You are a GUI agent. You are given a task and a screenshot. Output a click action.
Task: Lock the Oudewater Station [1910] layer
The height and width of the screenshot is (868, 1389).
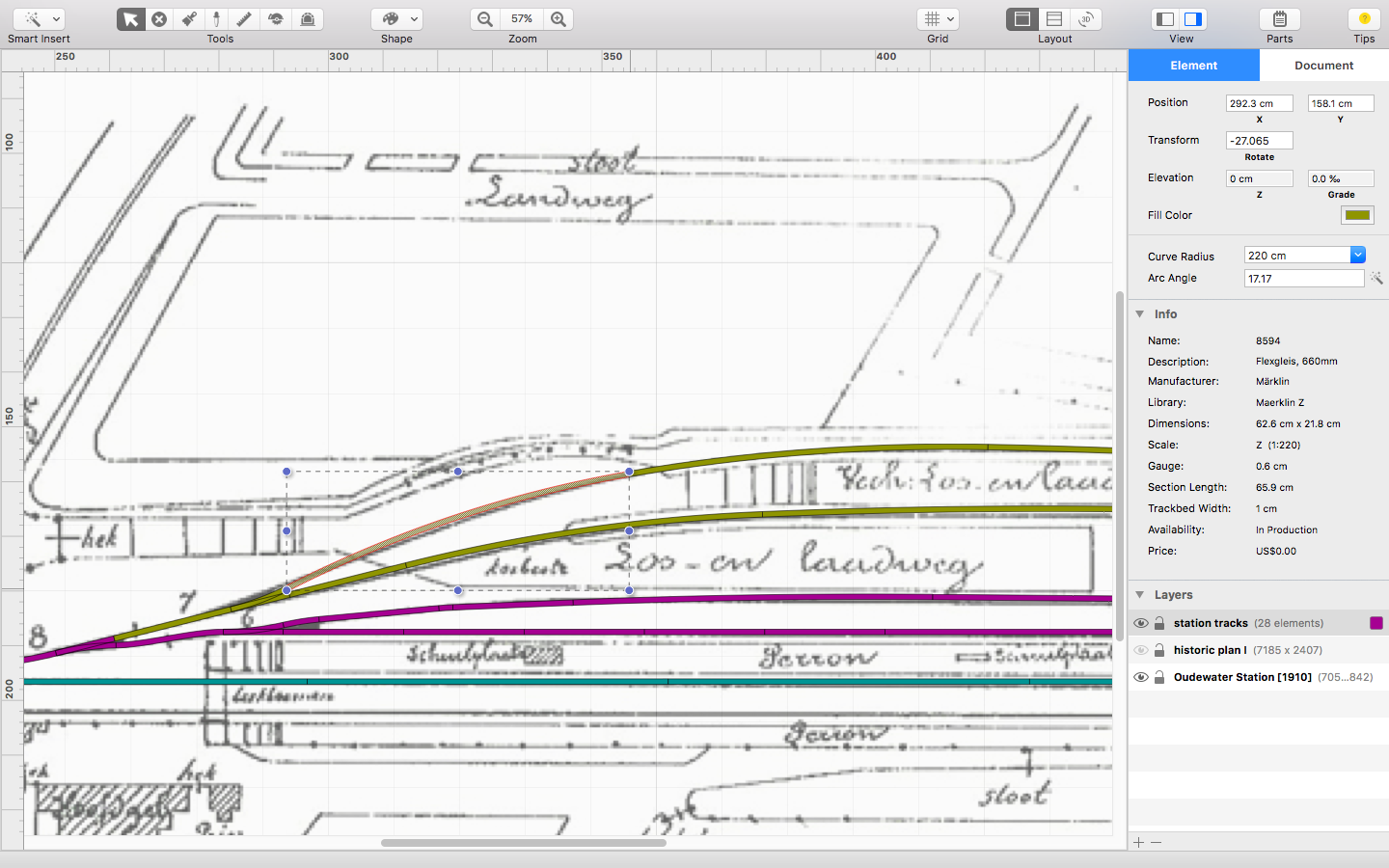pyautogui.click(x=1159, y=678)
